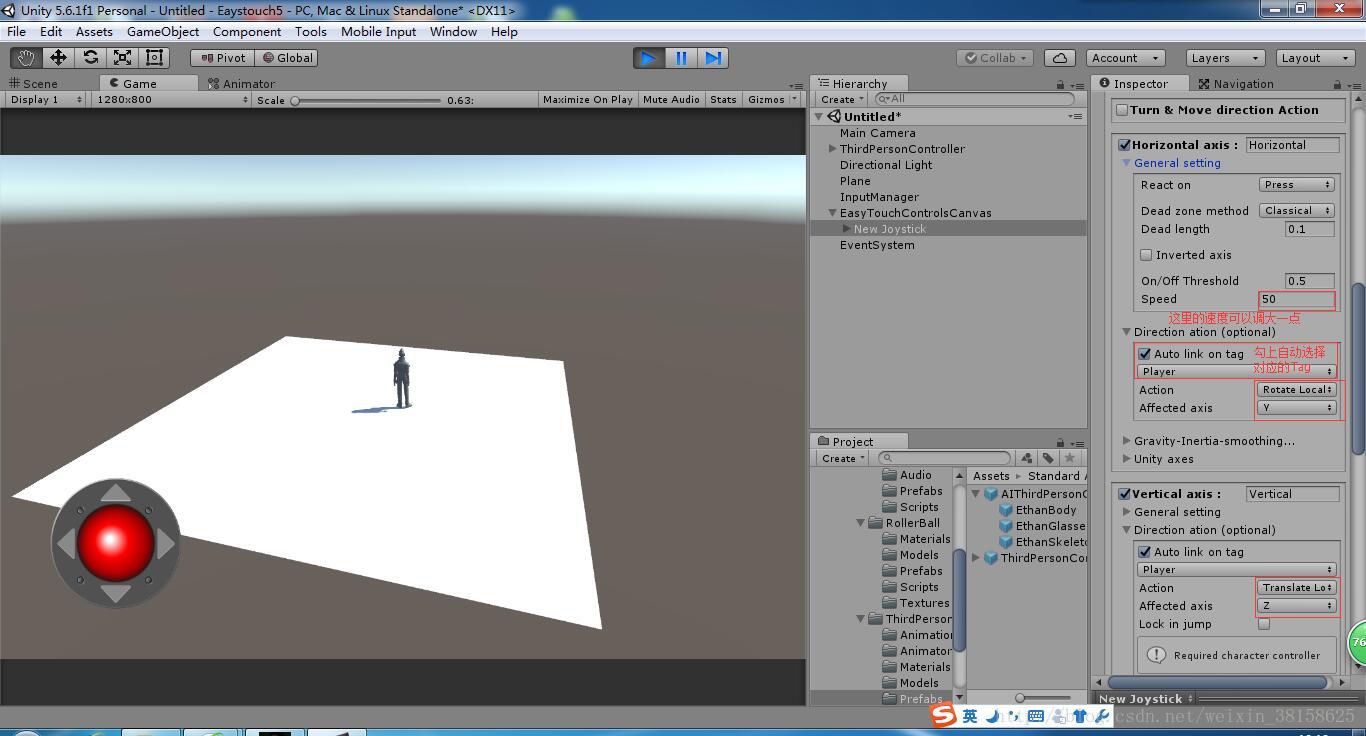
Task: Switch to the Scene tab
Action: tap(34, 84)
